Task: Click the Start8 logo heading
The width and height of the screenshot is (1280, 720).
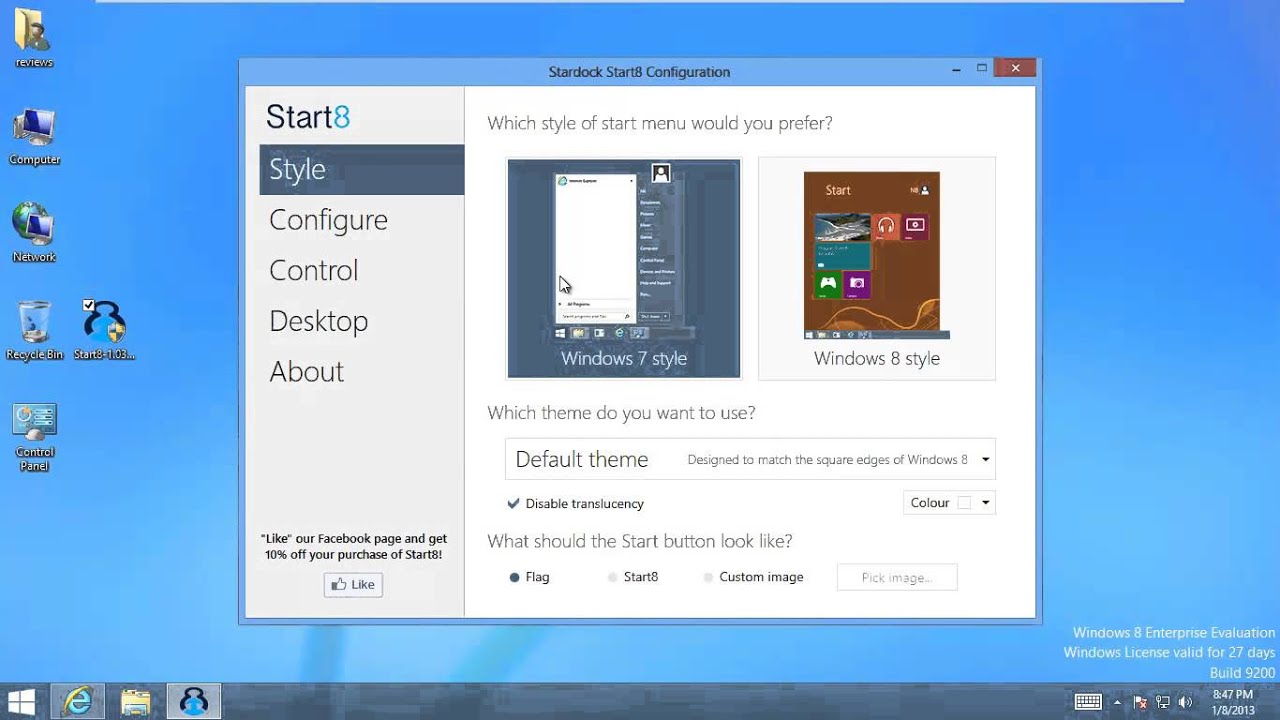Action: [308, 117]
